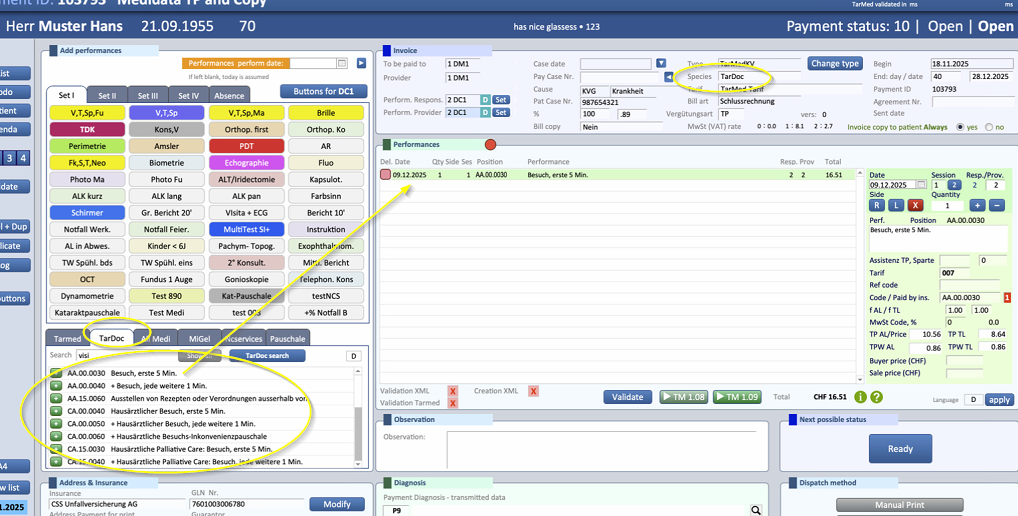Add CA.15.0030 Palliative Care Besuch erste 5 Min.
The width and height of the screenshot is (1018, 516).
(x=56, y=449)
